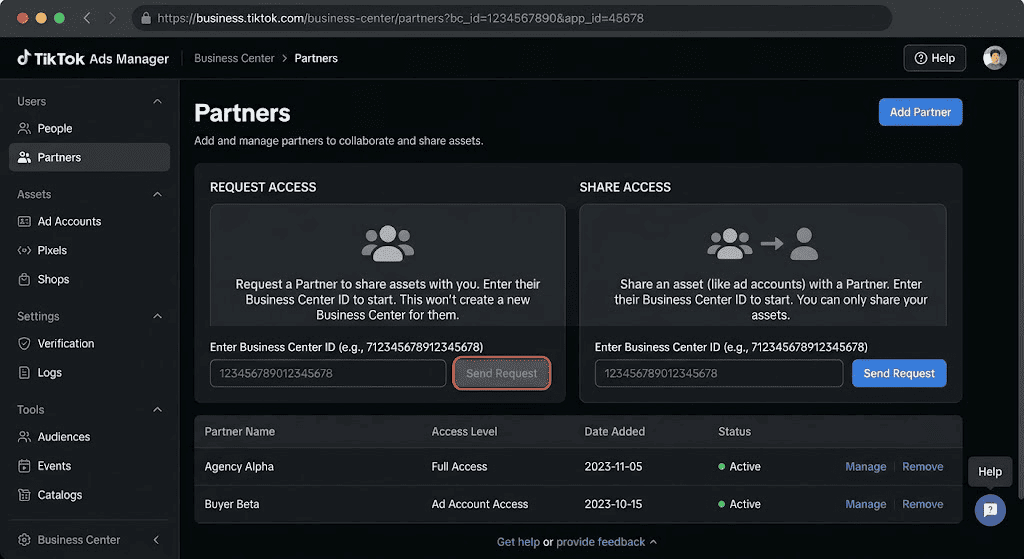Collapse the sidebar with Business Center chevron

156,539
